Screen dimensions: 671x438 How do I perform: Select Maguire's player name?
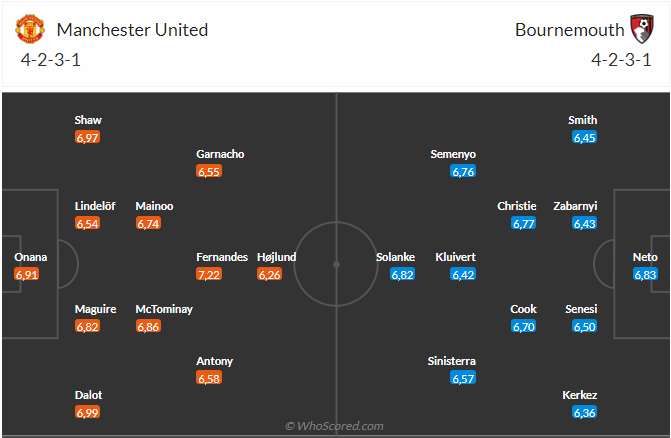point(95,309)
